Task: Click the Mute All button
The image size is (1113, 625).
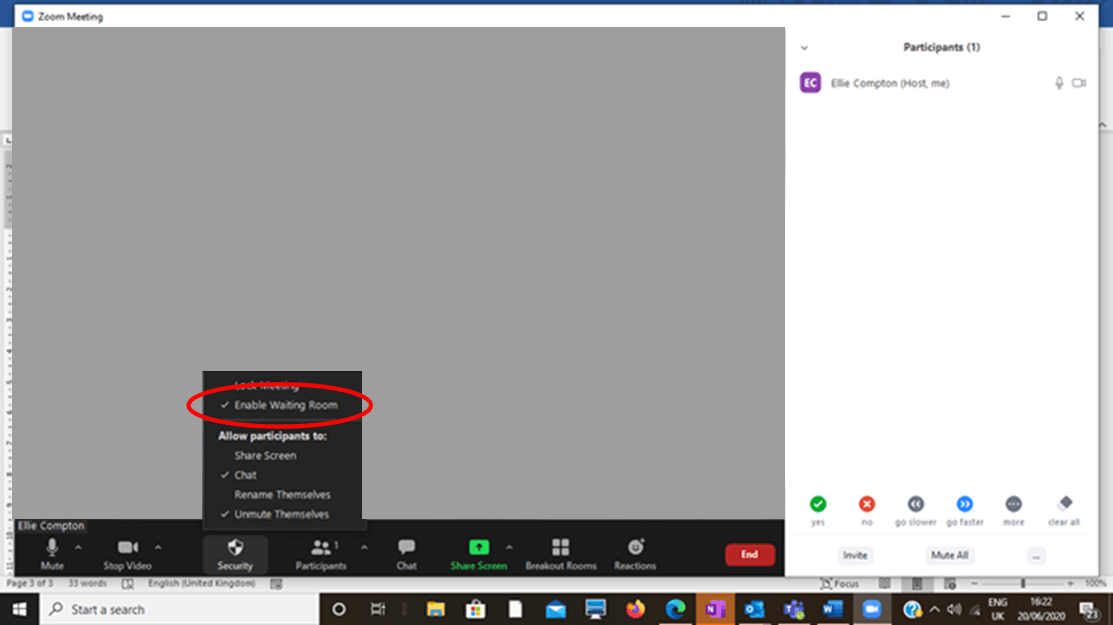Action: (949, 555)
